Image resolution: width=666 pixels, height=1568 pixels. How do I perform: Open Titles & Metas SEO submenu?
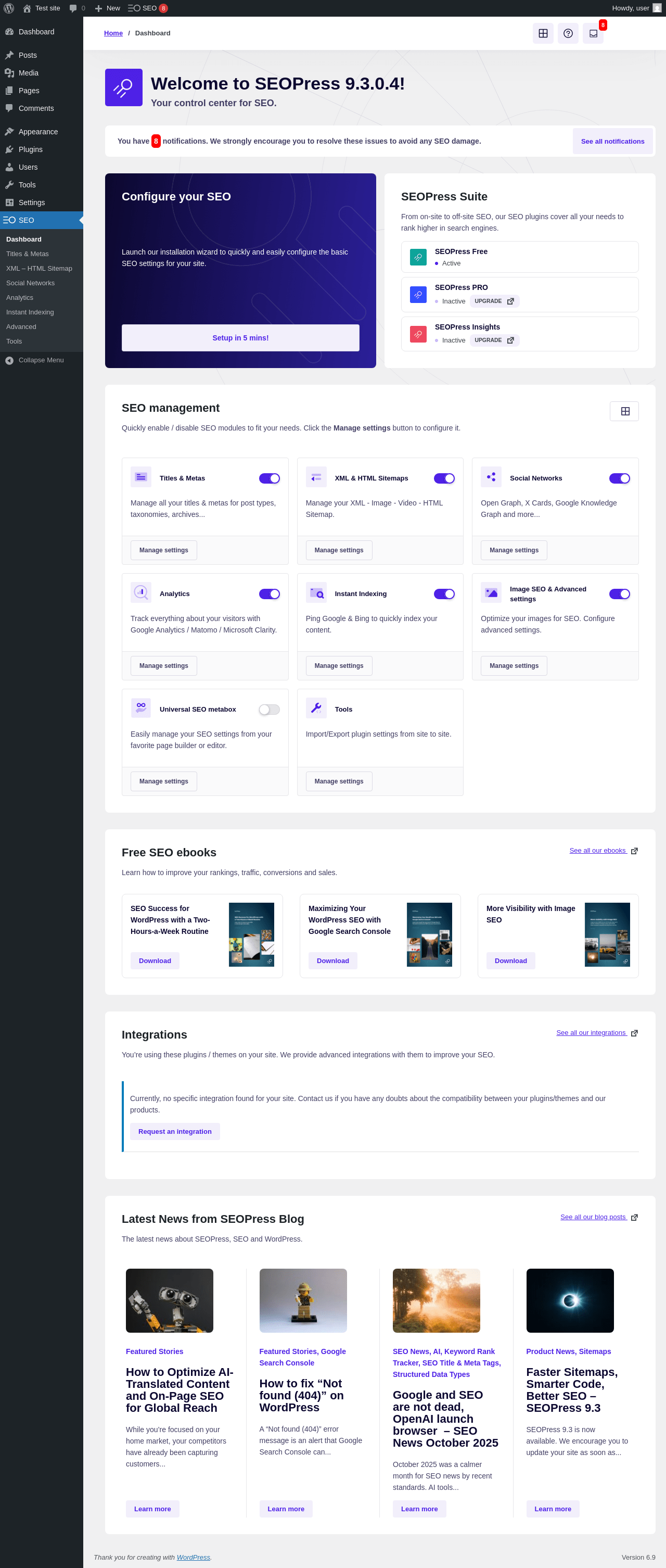tap(28, 255)
